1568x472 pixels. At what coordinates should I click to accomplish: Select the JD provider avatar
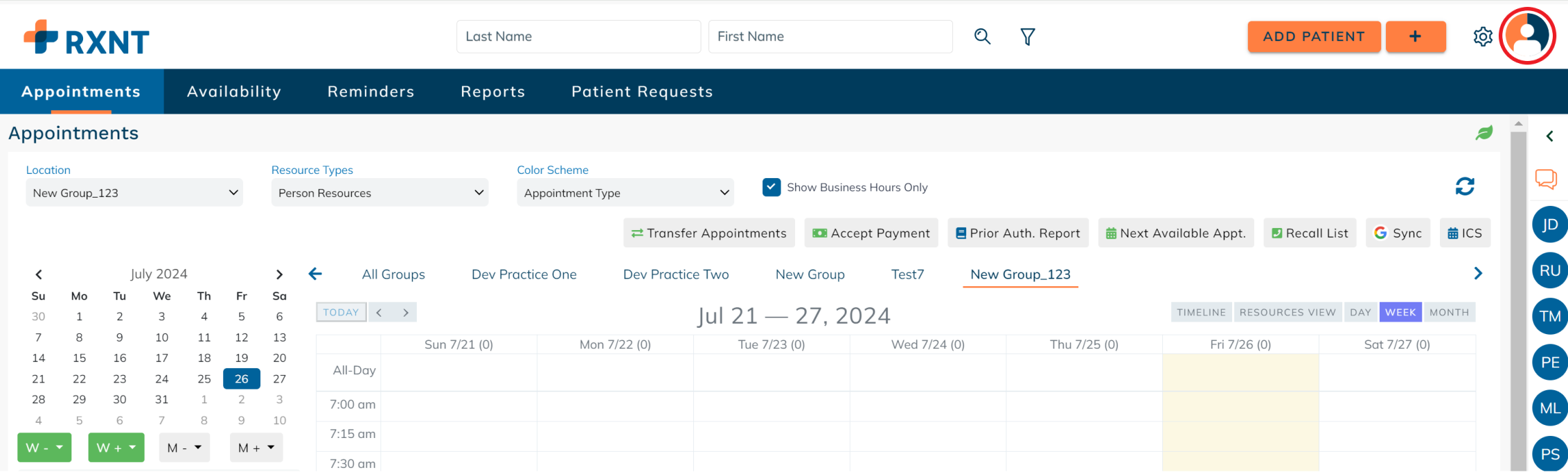pyautogui.click(x=1550, y=224)
